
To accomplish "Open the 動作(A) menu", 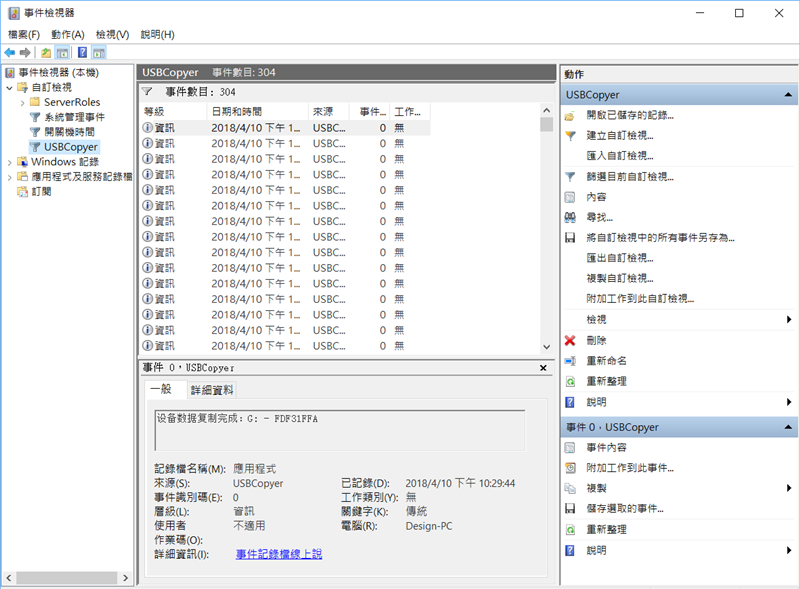I will point(68,34).
